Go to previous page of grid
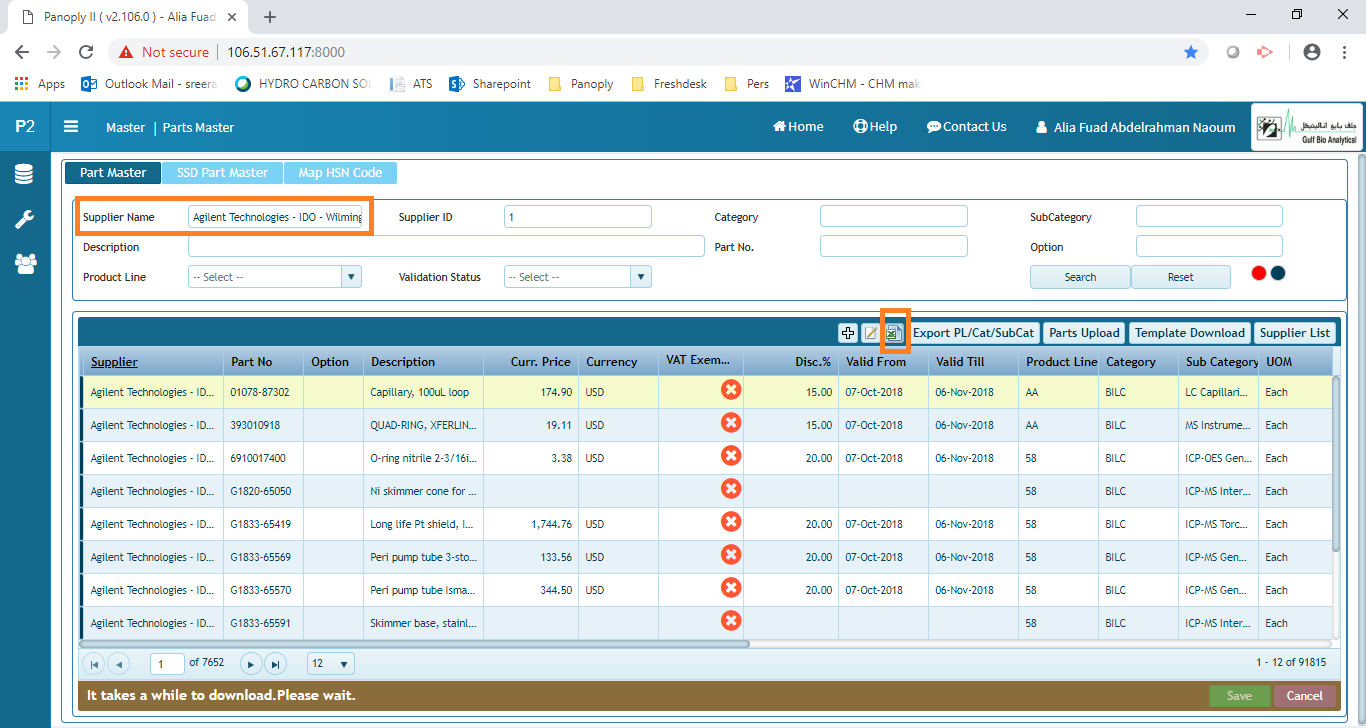The image size is (1366, 728). coord(118,663)
